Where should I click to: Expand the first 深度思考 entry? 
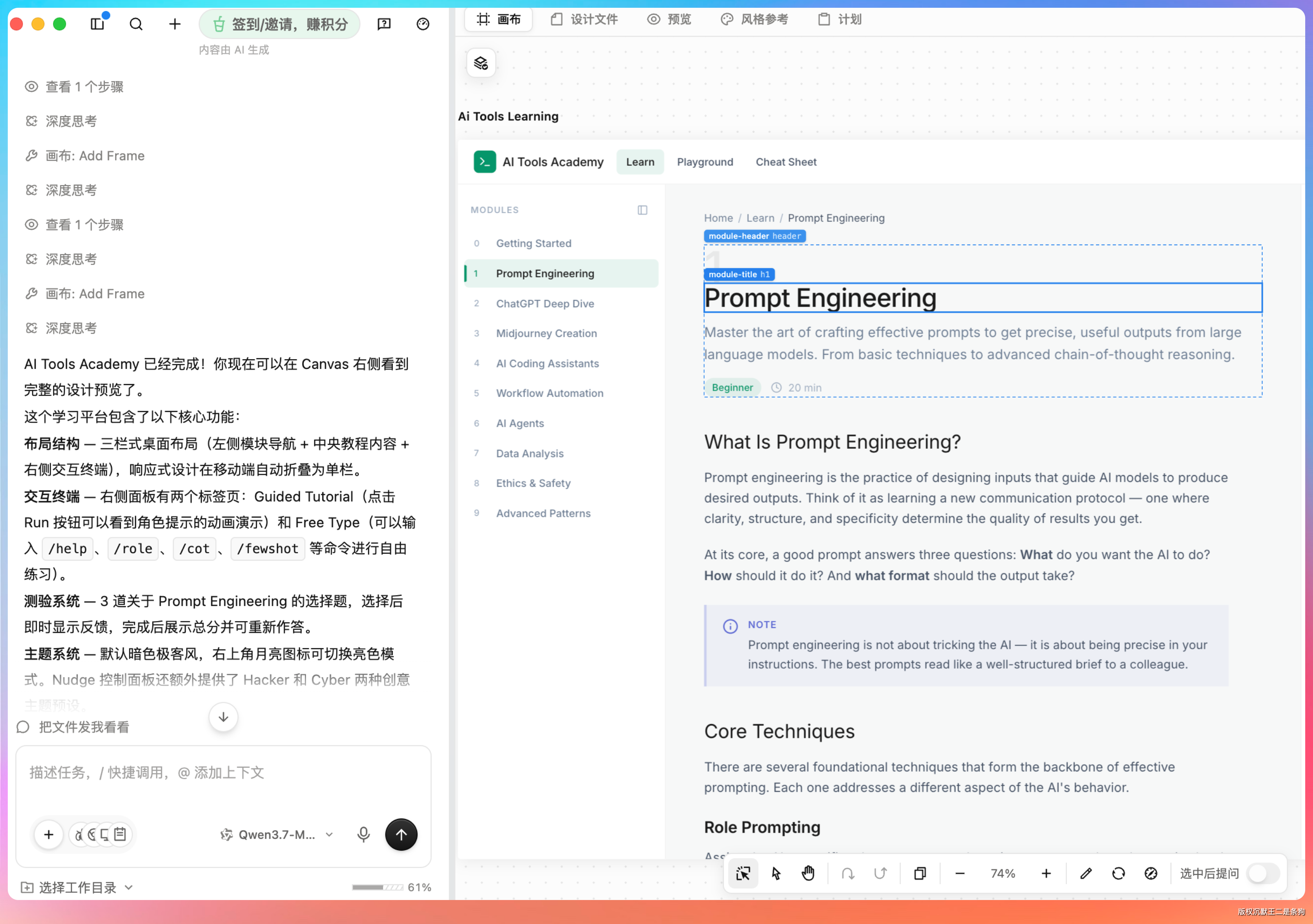(61, 121)
